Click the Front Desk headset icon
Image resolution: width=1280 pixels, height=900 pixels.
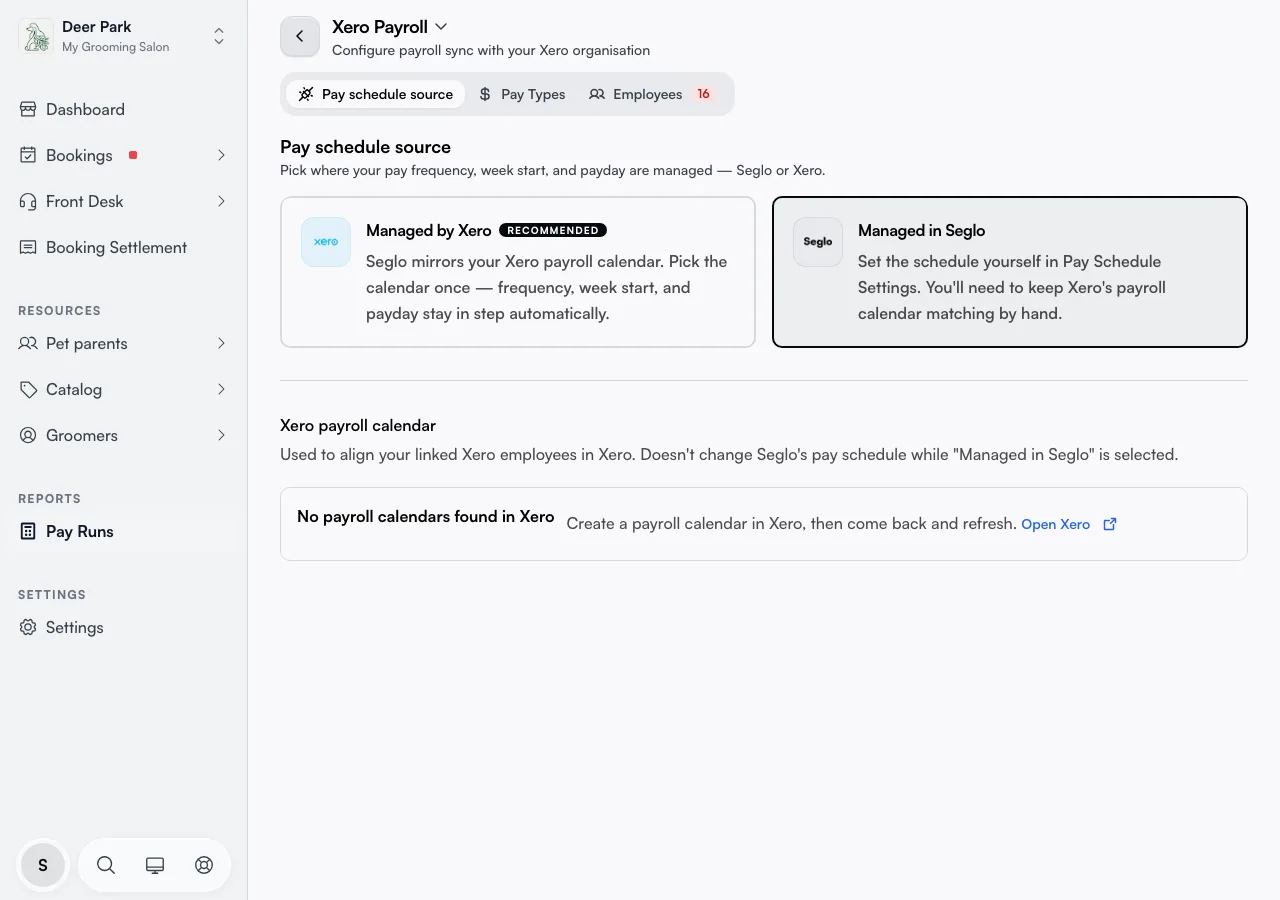pos(28,201)
